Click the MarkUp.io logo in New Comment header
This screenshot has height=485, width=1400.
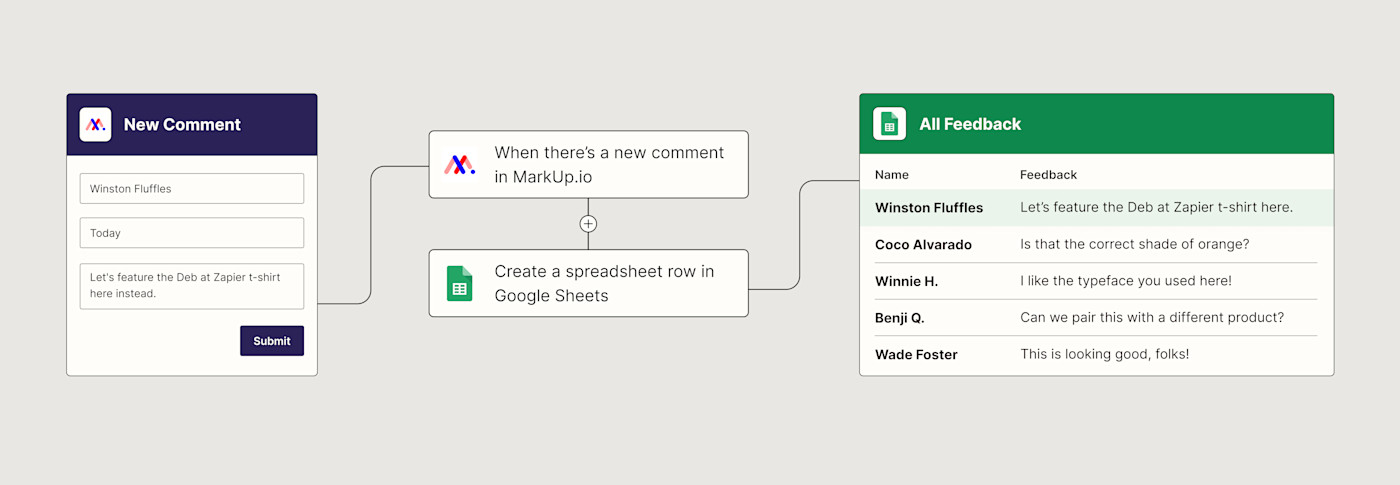[96, 125]
